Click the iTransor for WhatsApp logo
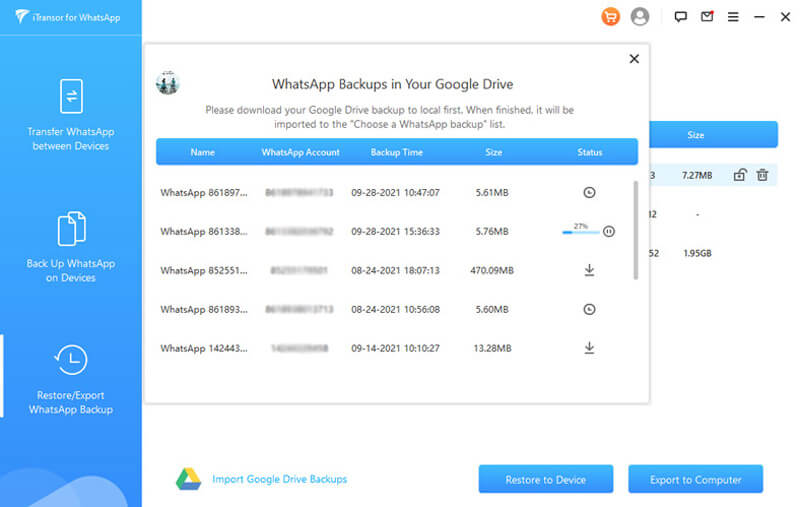This screenshot has height=507, width=800. pyautogui.click(x=67, y=17)
